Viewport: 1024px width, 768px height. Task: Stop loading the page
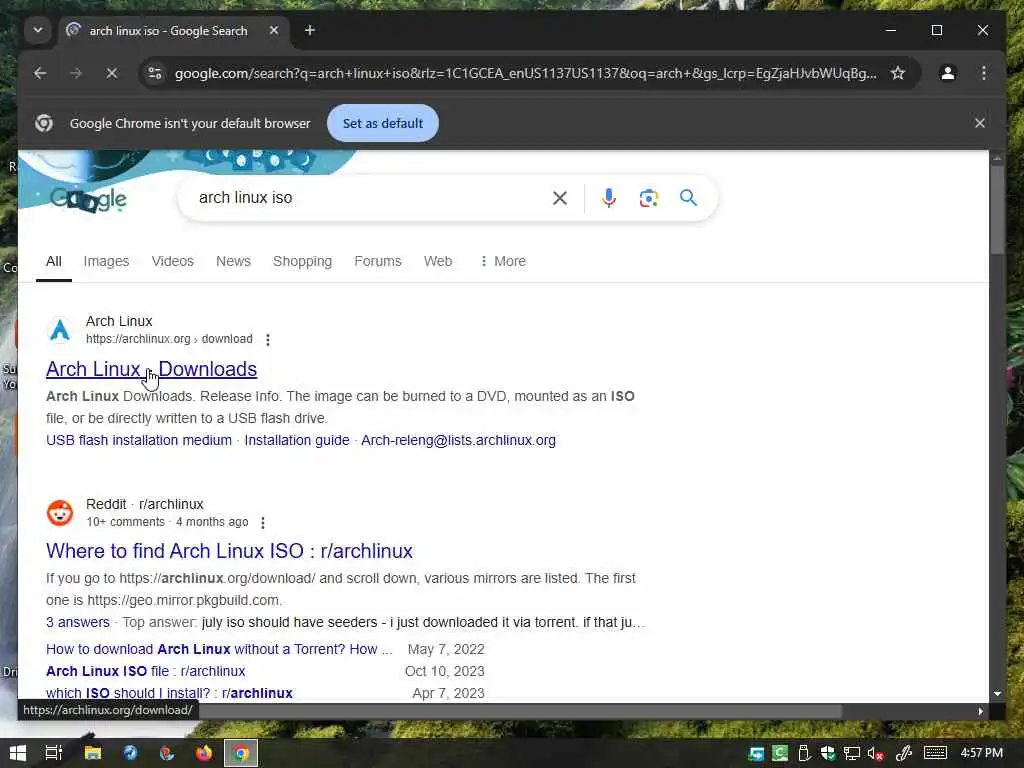tap(112, 73)
